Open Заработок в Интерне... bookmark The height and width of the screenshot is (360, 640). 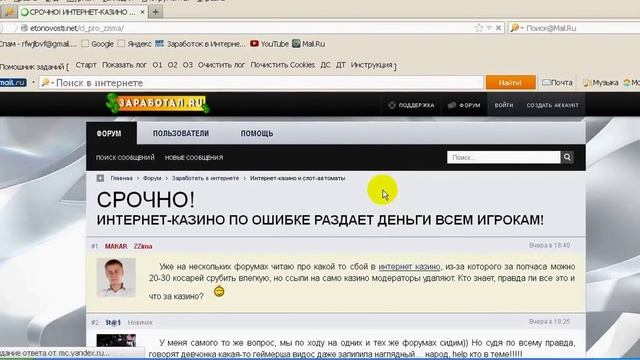click(x=200, y=44)
